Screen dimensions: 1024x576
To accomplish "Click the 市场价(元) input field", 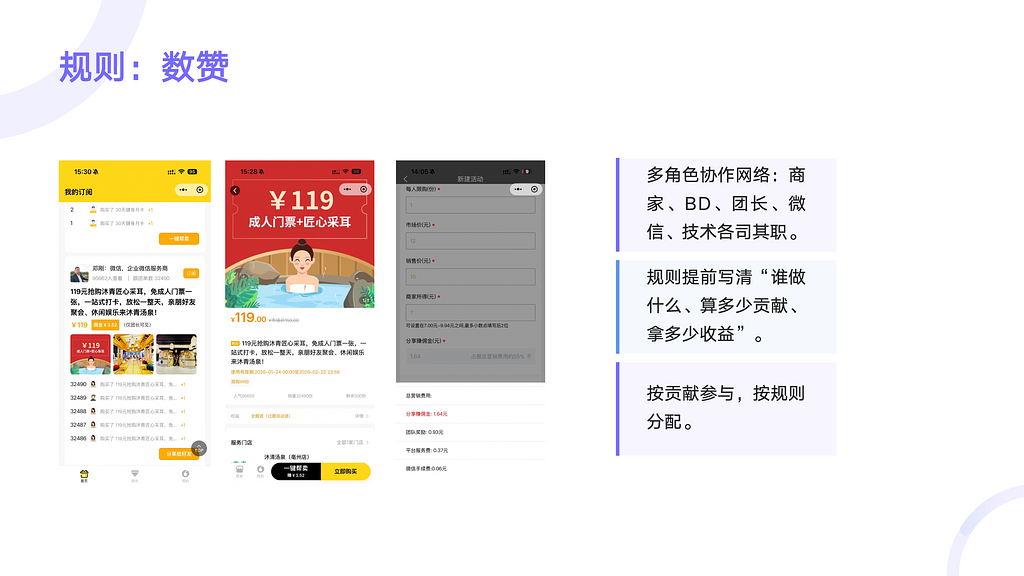I will tap(470, 241).
